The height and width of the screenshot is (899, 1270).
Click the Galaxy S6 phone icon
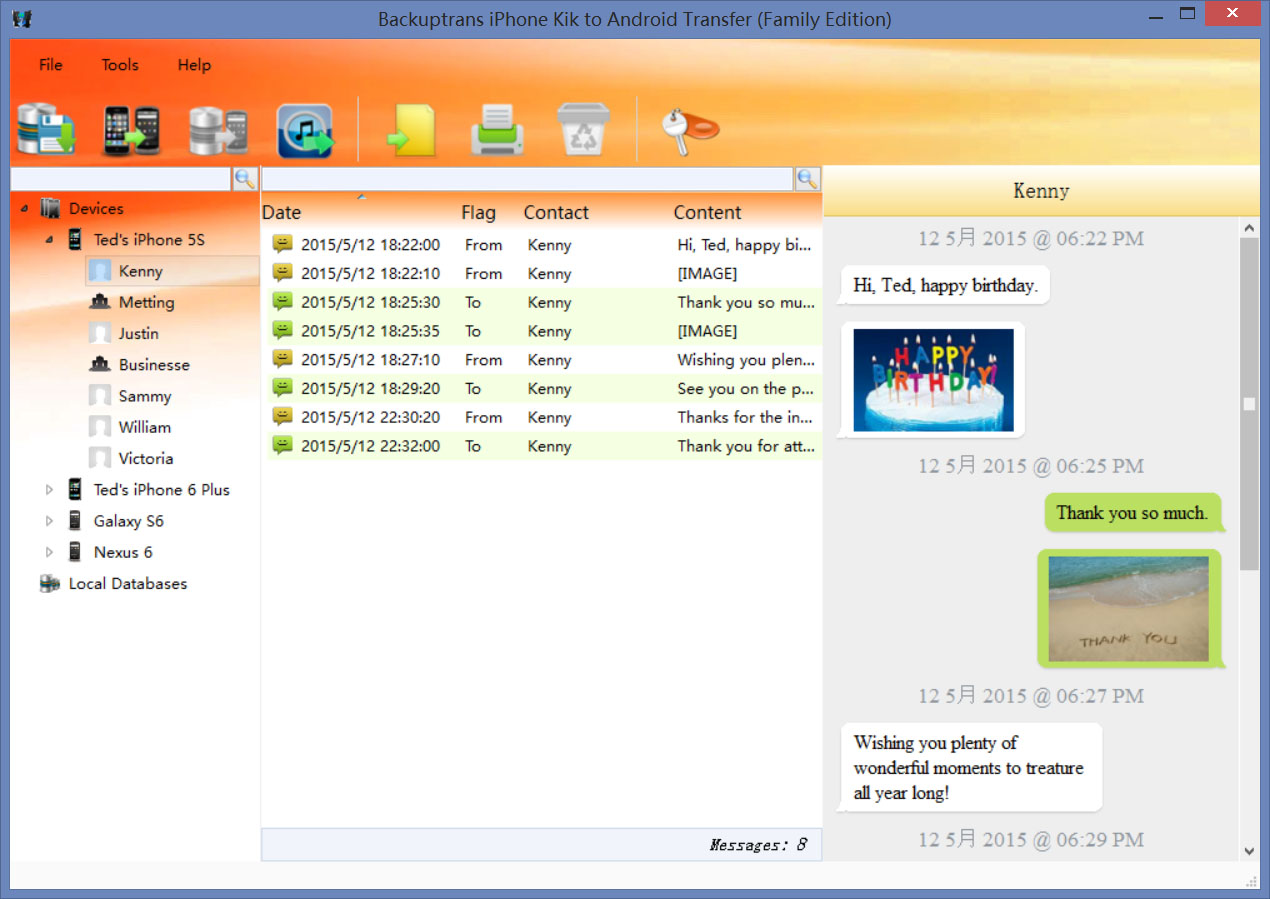[75, 521]
